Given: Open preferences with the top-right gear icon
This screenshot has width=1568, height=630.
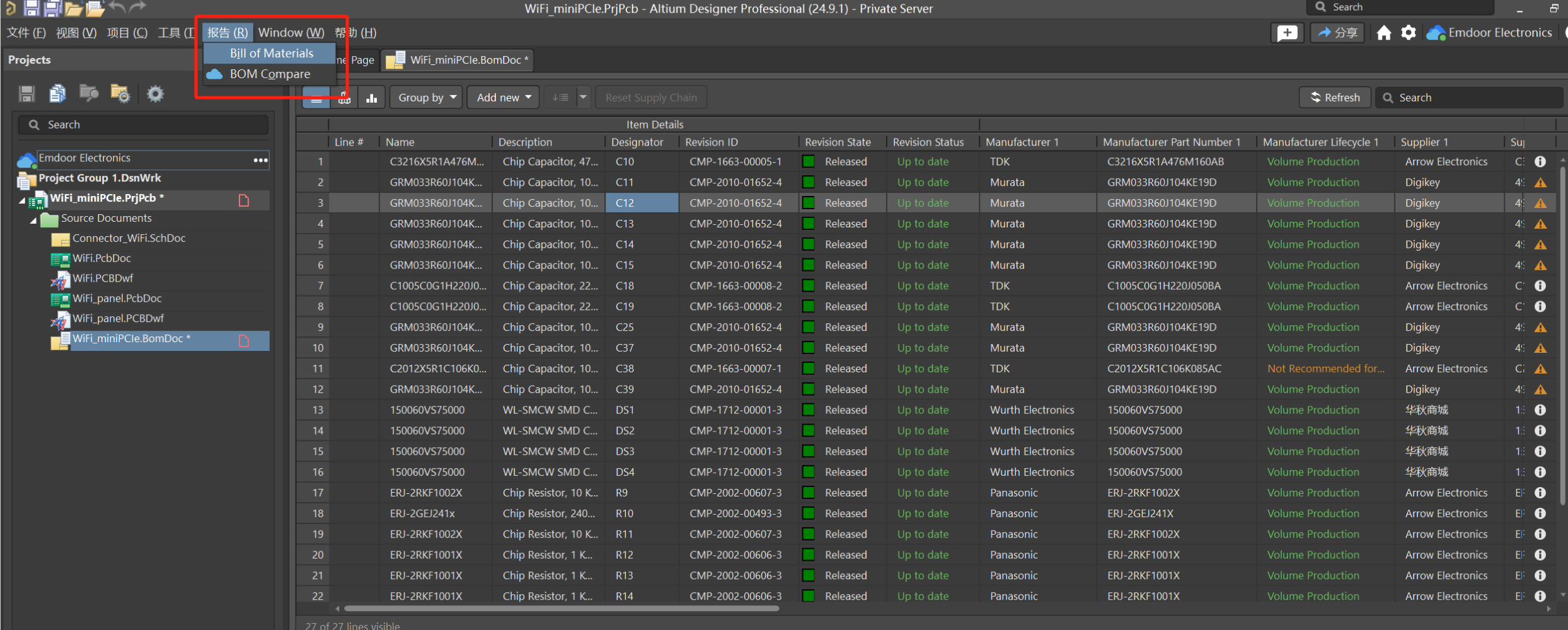Looking at the screenshot, I should click(1408, 33).
